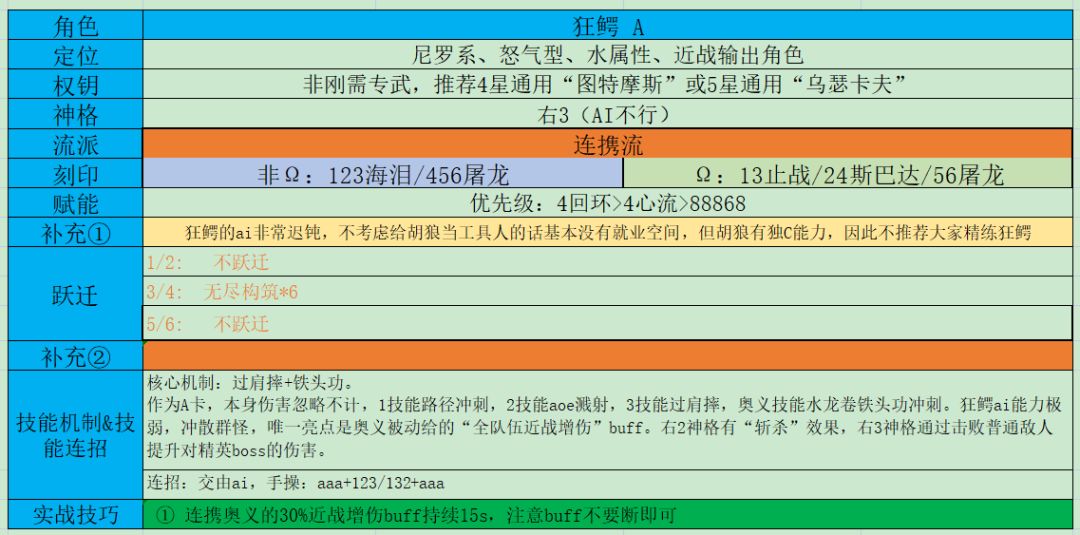Click the 非Ω：123海泪/456屠龙 cell

tap(382, 174)
